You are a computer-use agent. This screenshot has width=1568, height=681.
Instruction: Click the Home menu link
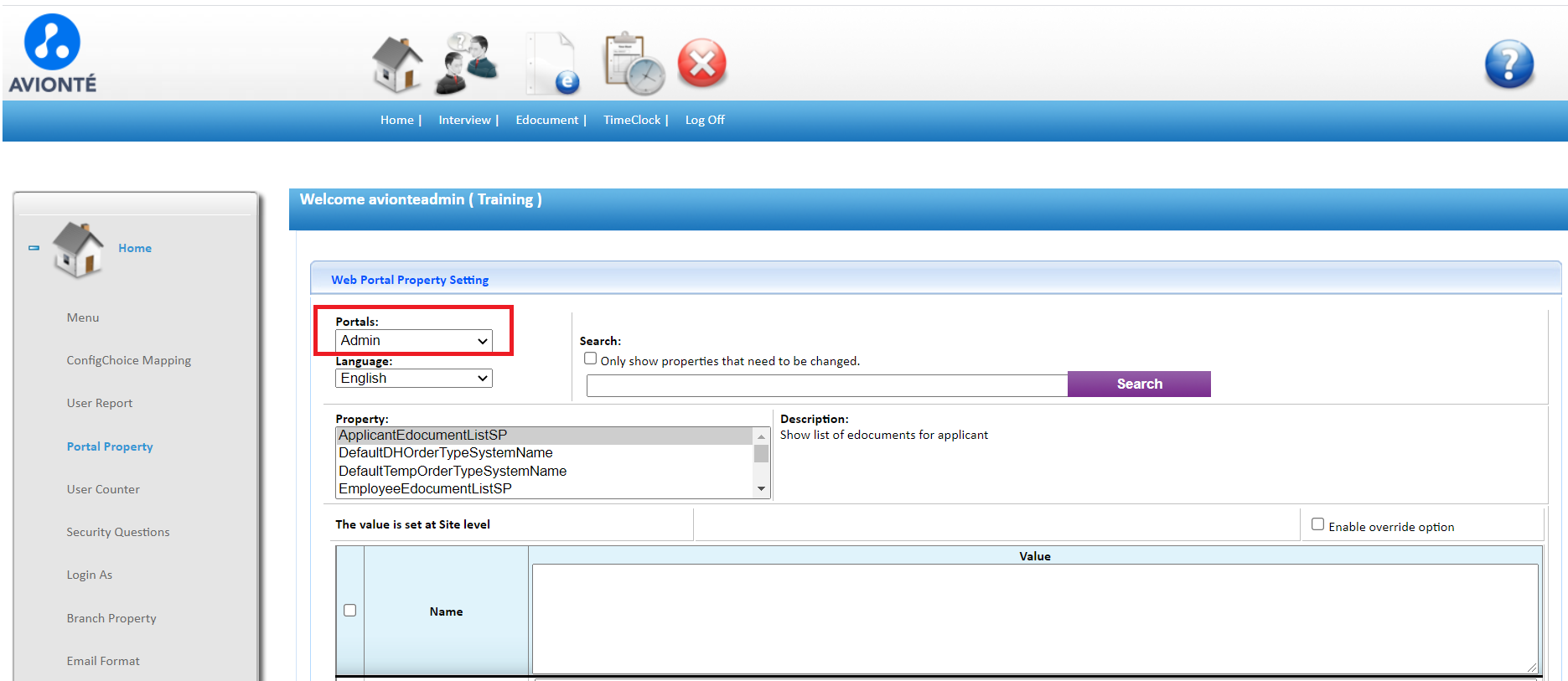pos(397,120)
